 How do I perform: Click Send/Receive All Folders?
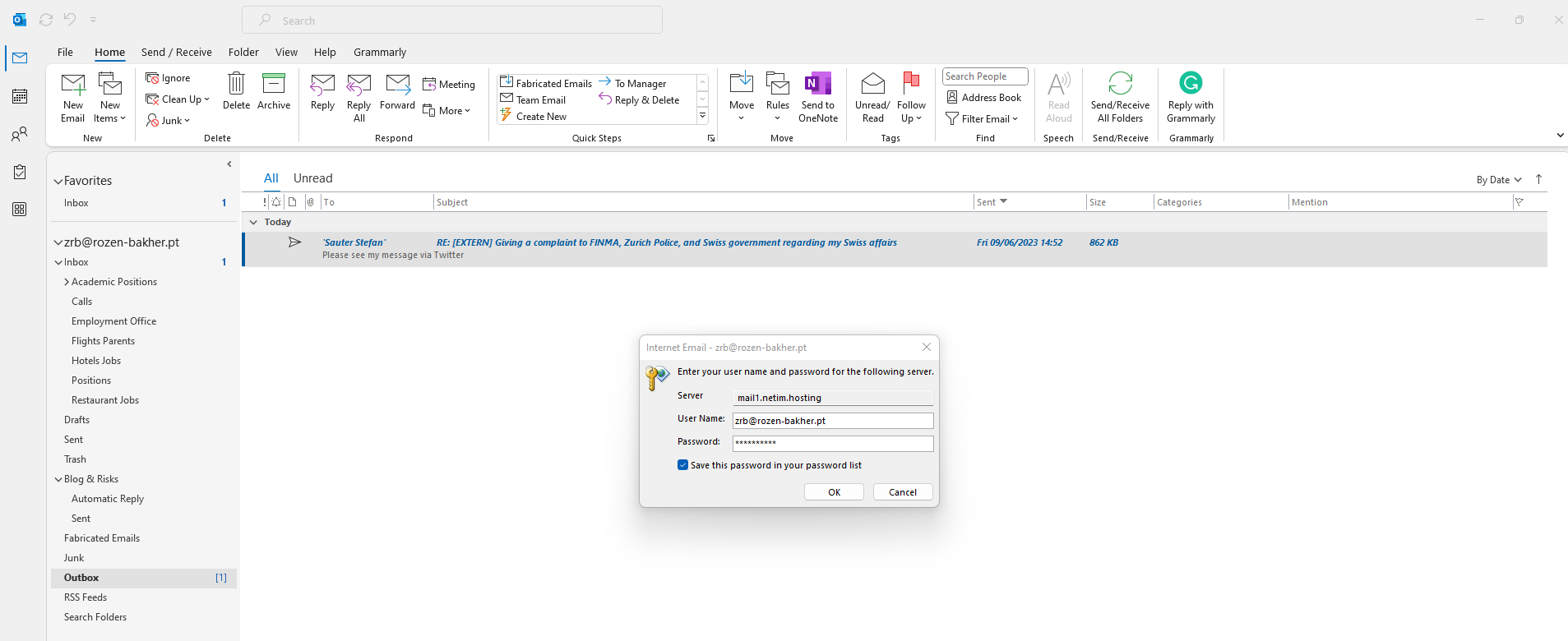point(1120,97)
